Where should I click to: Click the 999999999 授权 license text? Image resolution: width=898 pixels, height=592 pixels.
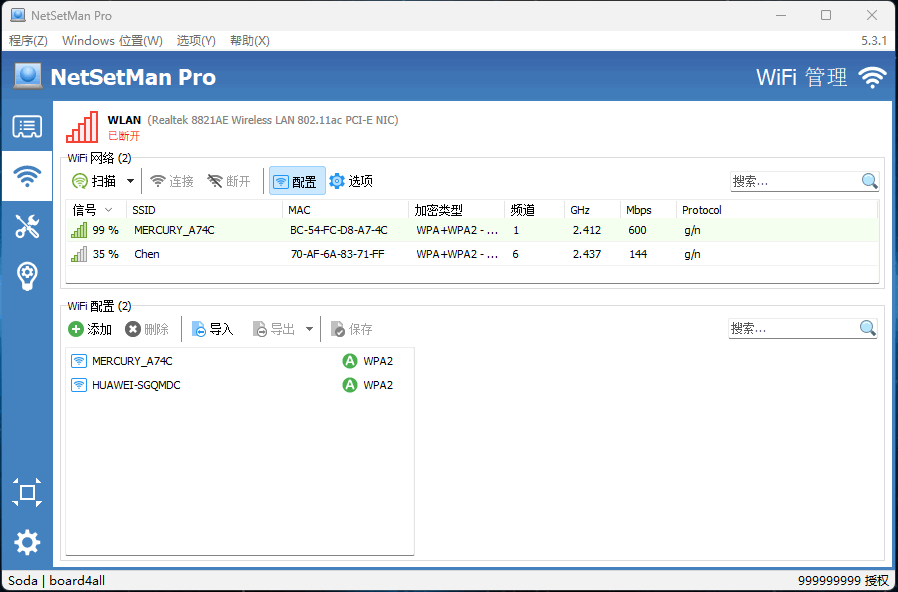pos(843,581)
